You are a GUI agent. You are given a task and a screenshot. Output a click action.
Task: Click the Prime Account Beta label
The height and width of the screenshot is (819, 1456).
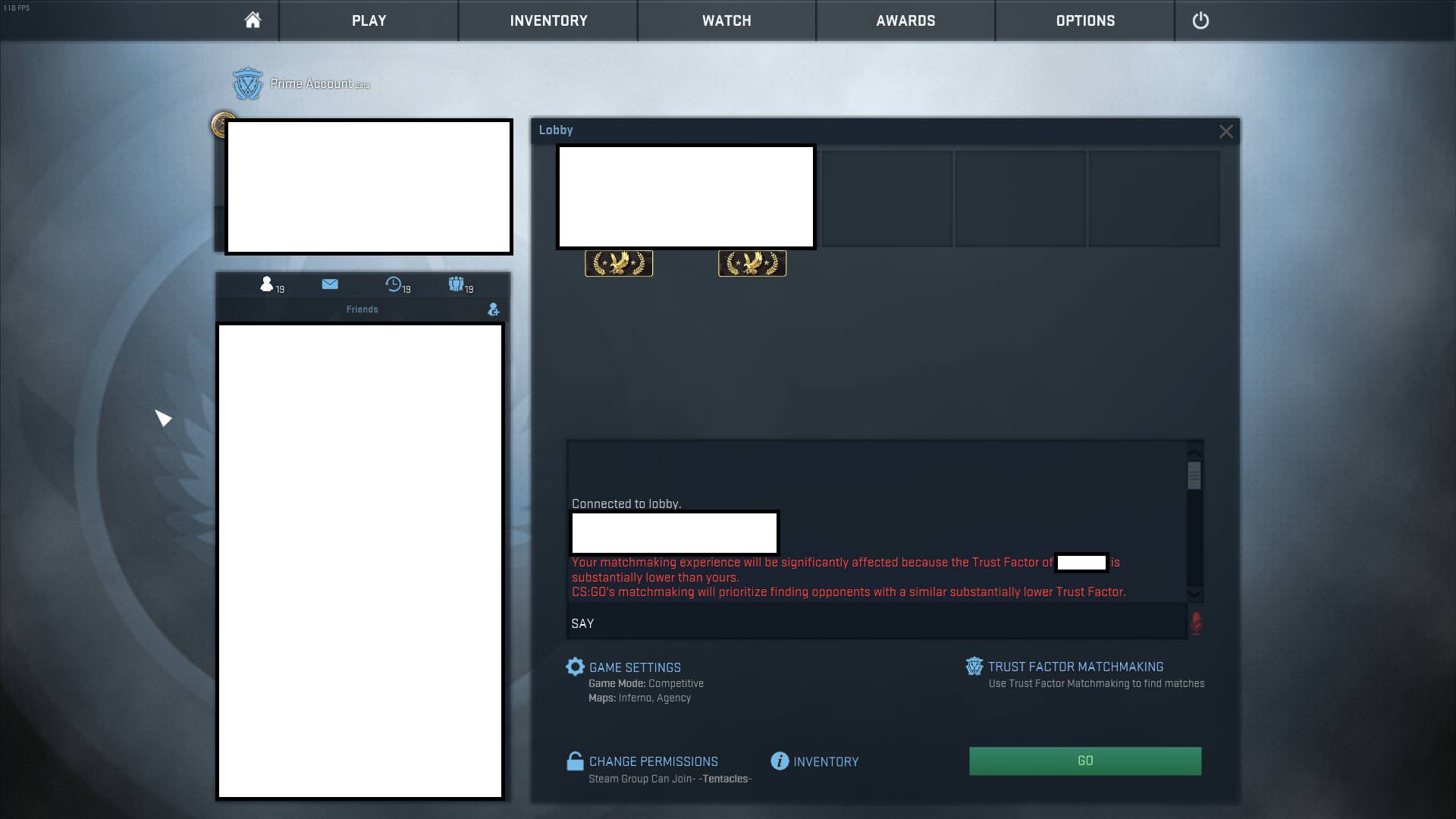pyautogui.click(x=320, y=83)
